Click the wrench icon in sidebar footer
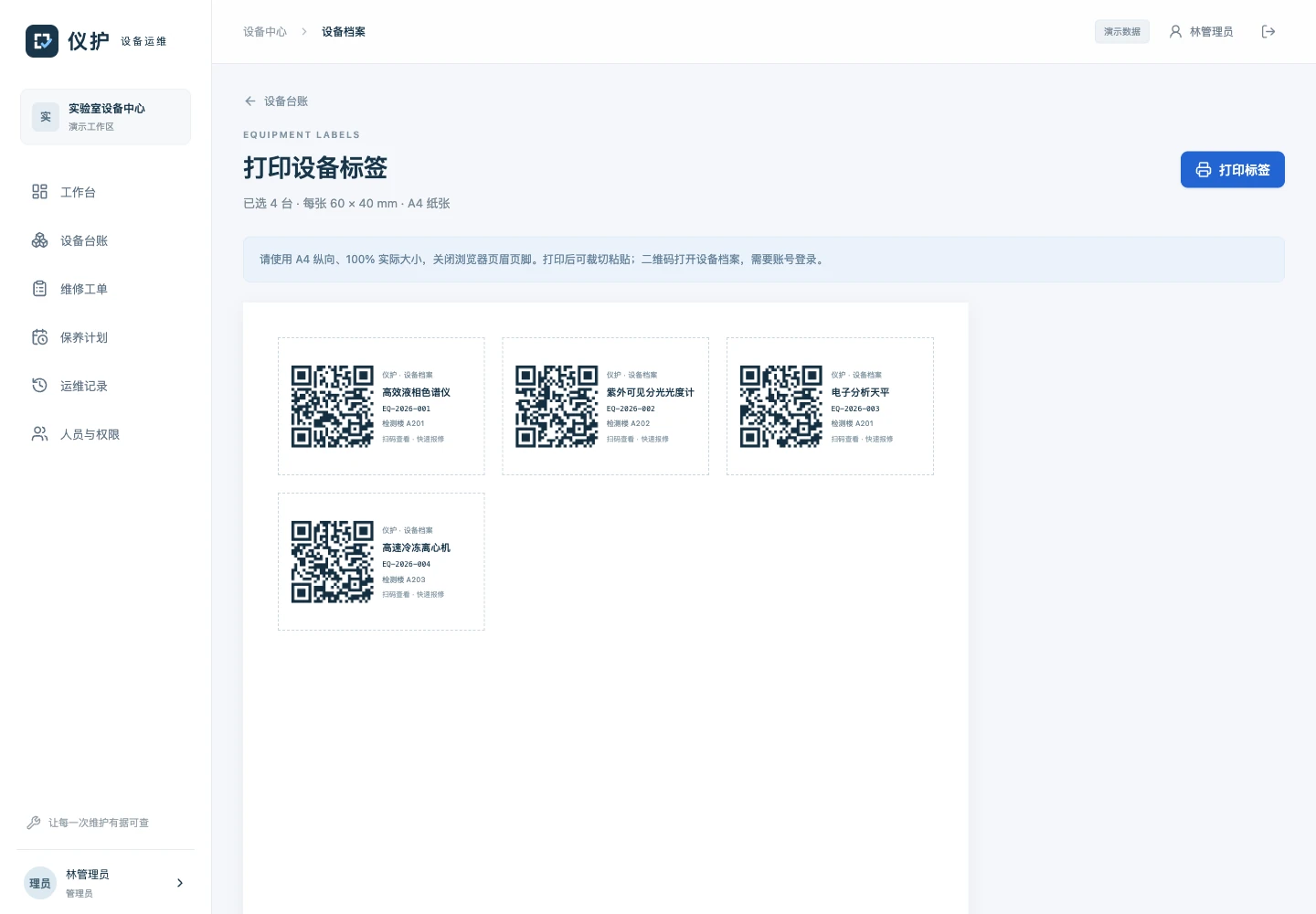This screenshot has width=1316, height=914. (x=34, y=823)
